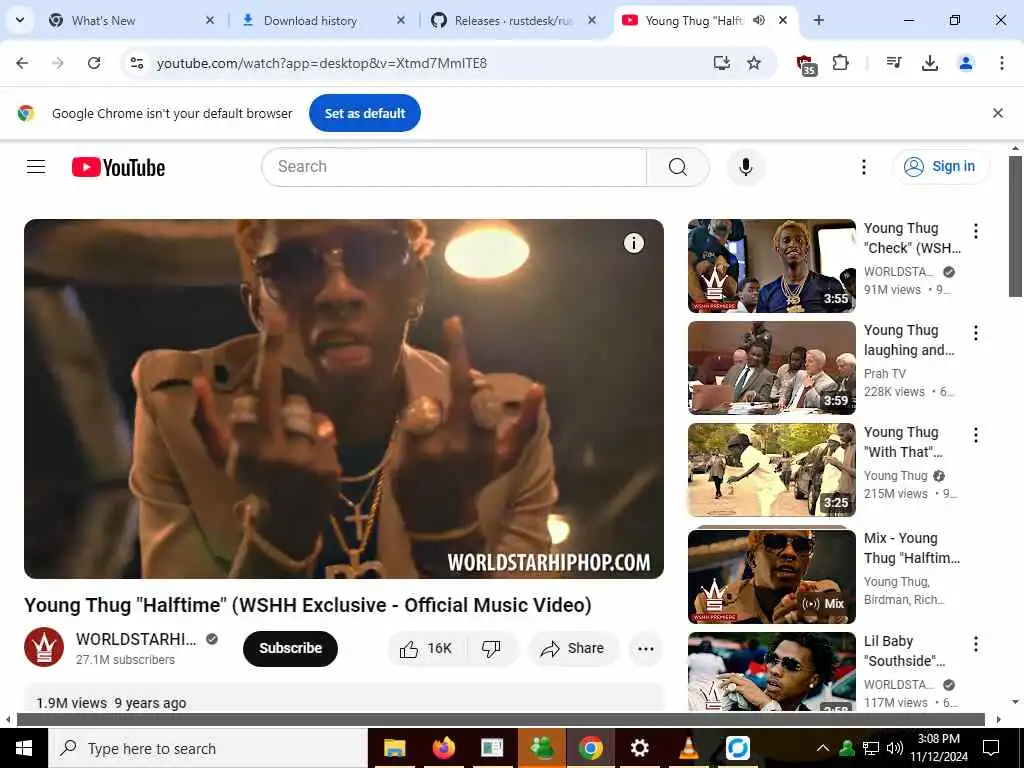Click the horizontal scrollbar at page bottom

tap(500, 720)
